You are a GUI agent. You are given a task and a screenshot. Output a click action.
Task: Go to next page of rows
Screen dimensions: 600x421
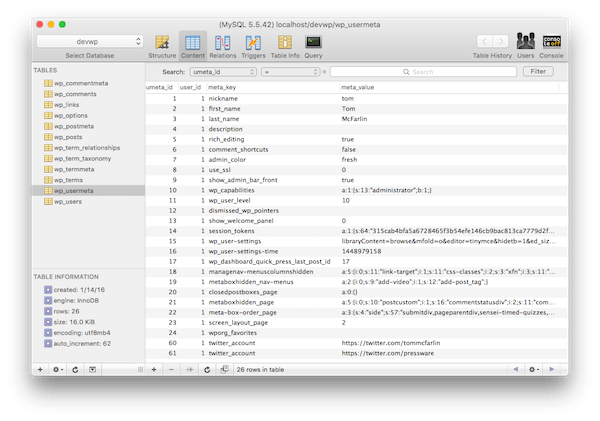tap(552, 369)
